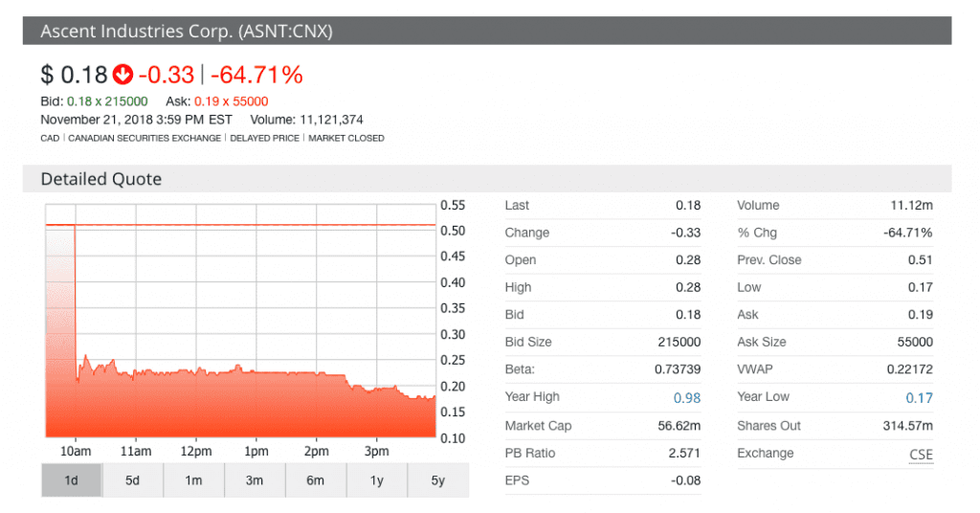This screenshot has height=513, width=980.
Task: Click the Year High value 0.98
Action: [687, 398]
